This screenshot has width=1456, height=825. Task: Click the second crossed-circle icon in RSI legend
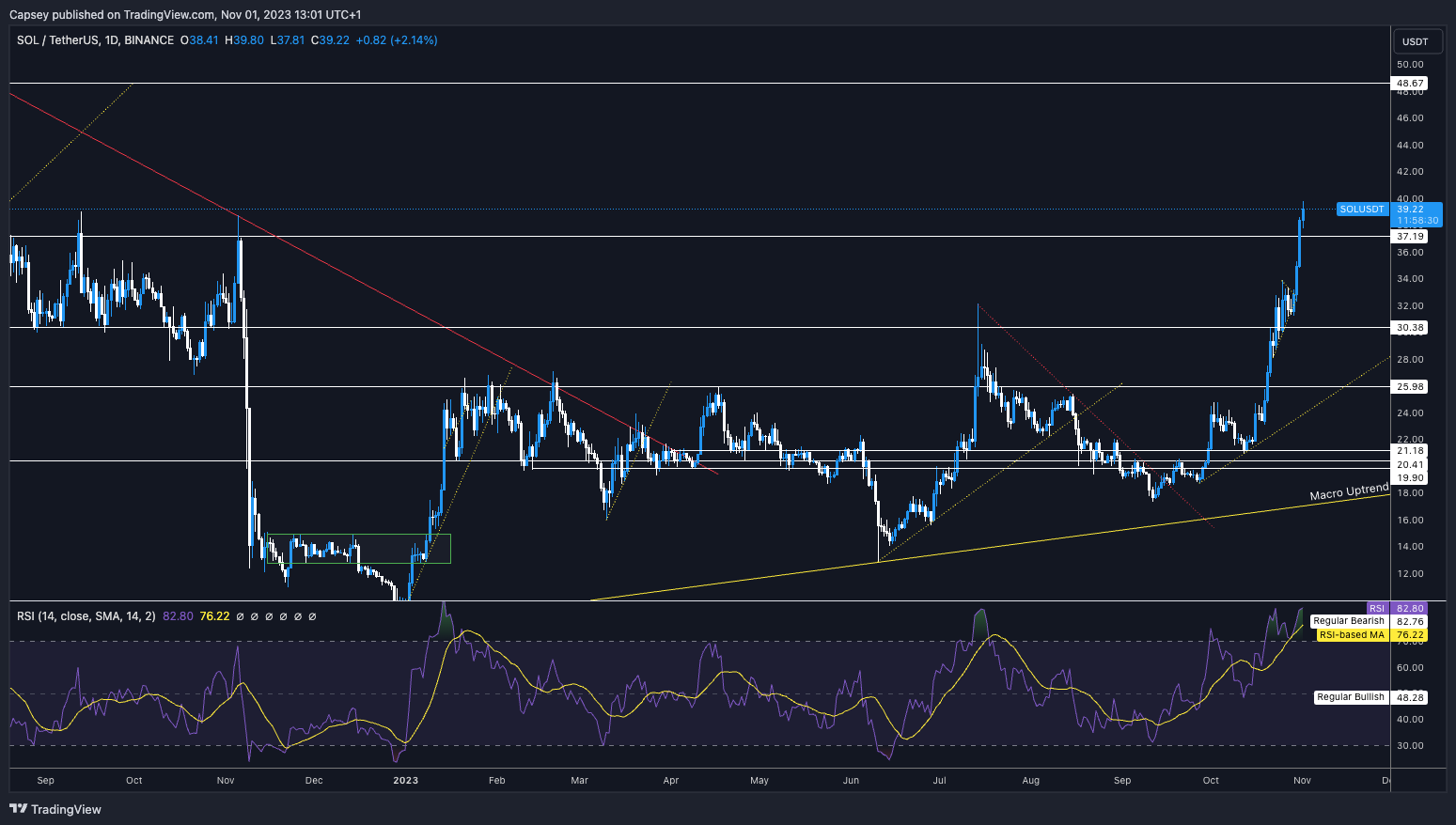coord(255,615)
